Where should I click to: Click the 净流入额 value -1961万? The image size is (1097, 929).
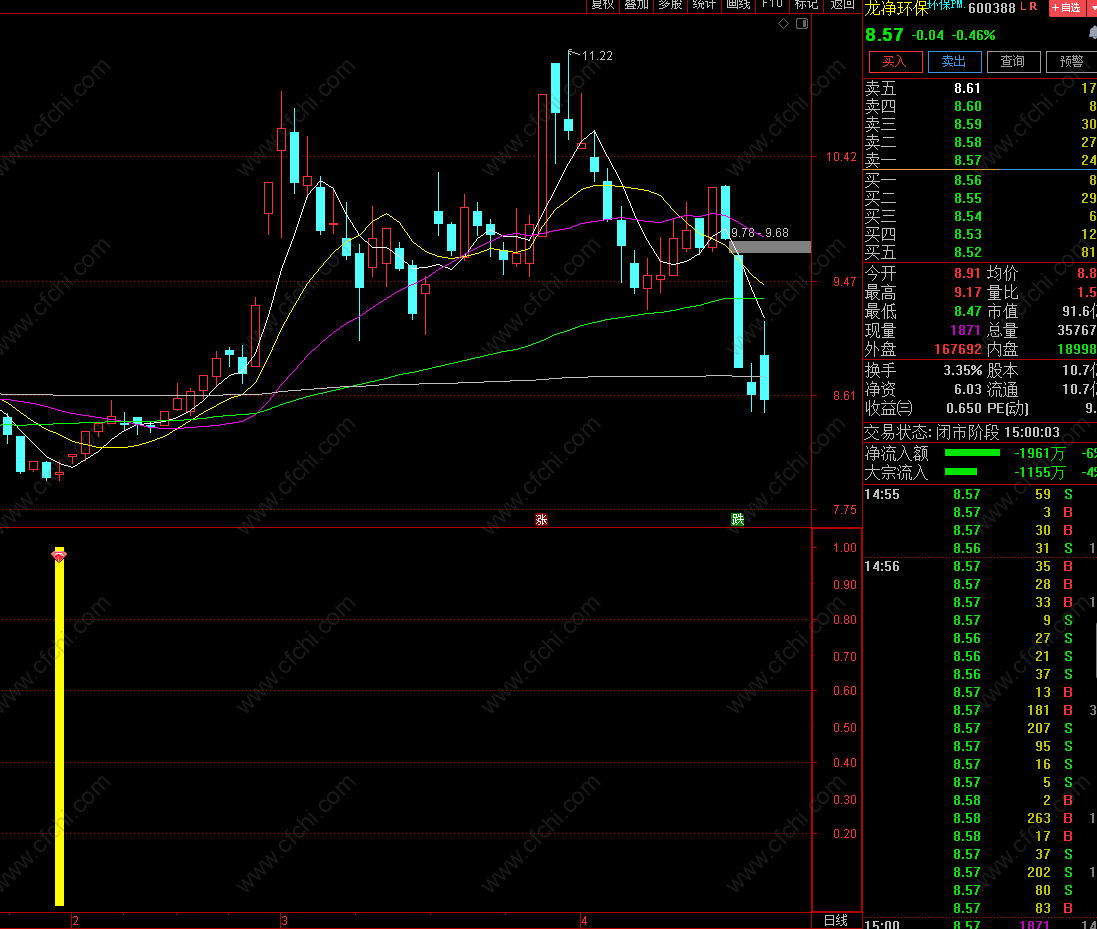[x=1040, y=453]
